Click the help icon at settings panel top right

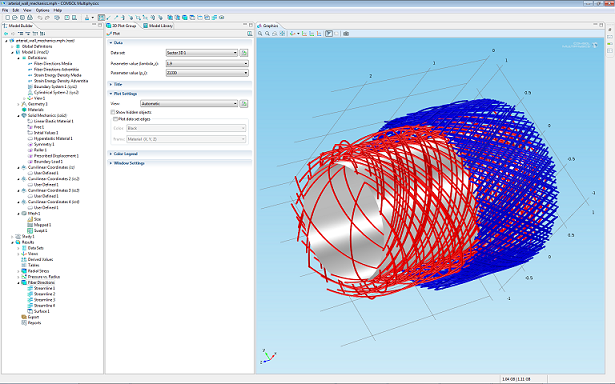[x=249, y=34]
